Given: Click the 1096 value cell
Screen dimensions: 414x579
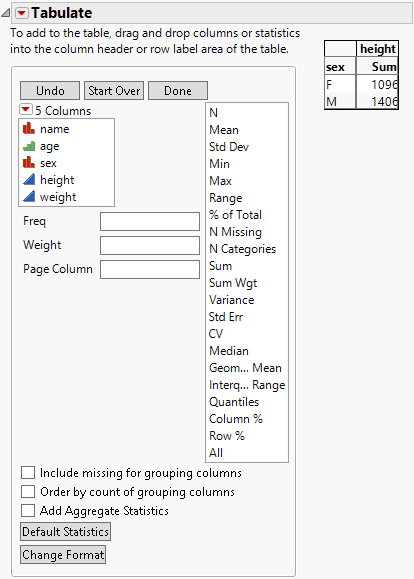Looking at the screenshot, I should click(377, 84).
